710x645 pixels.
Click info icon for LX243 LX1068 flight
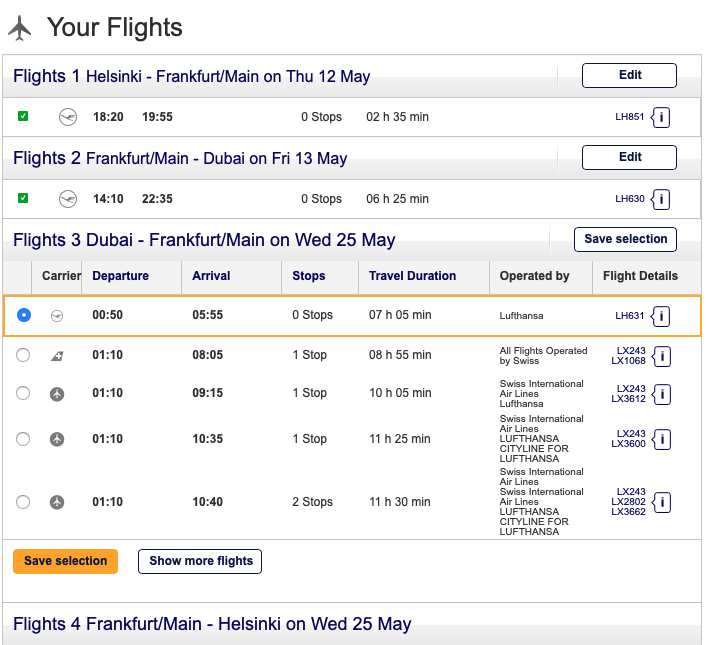(x=661, y=356)
